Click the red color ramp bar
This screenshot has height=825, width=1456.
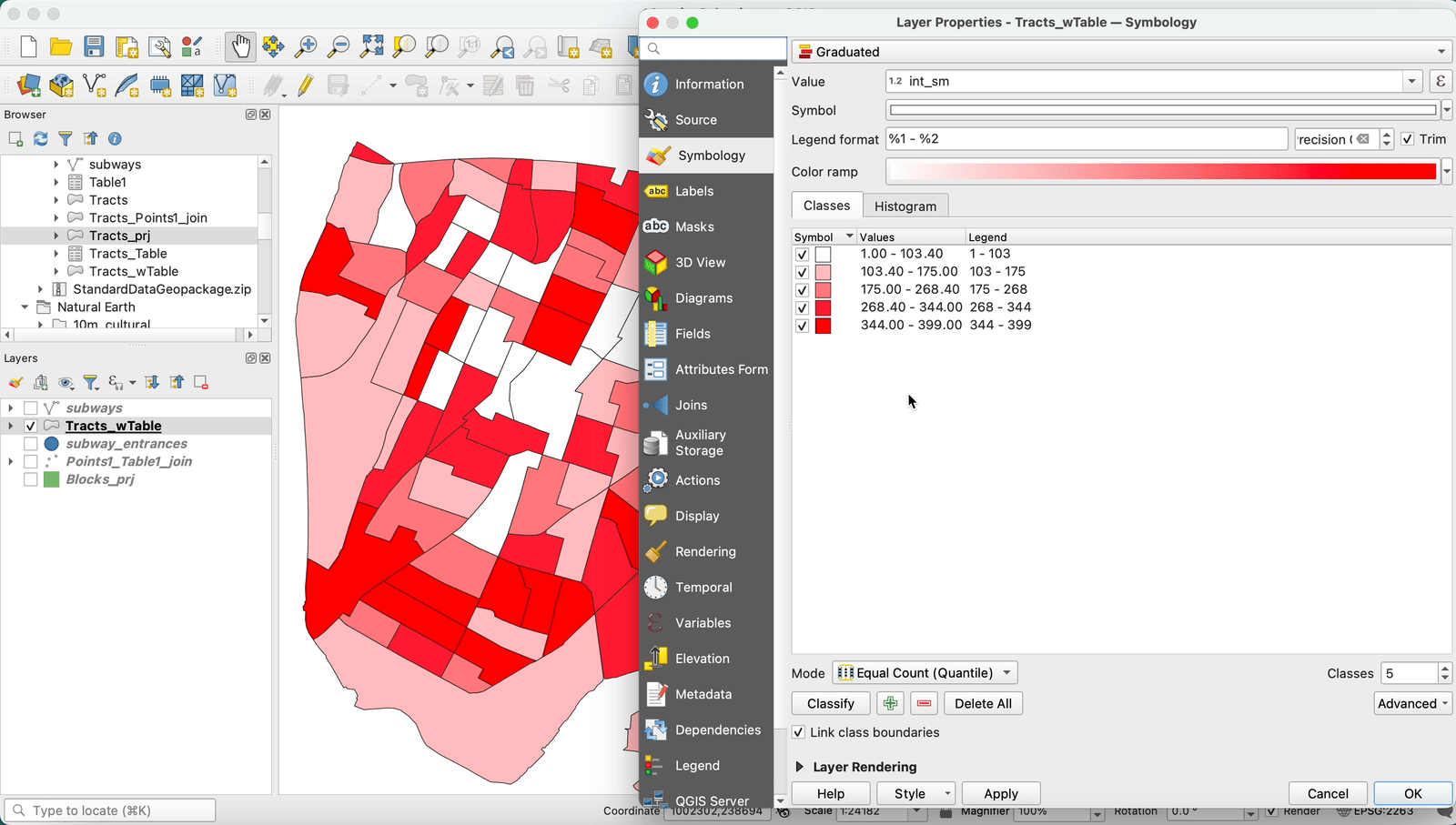(1160, 172)
